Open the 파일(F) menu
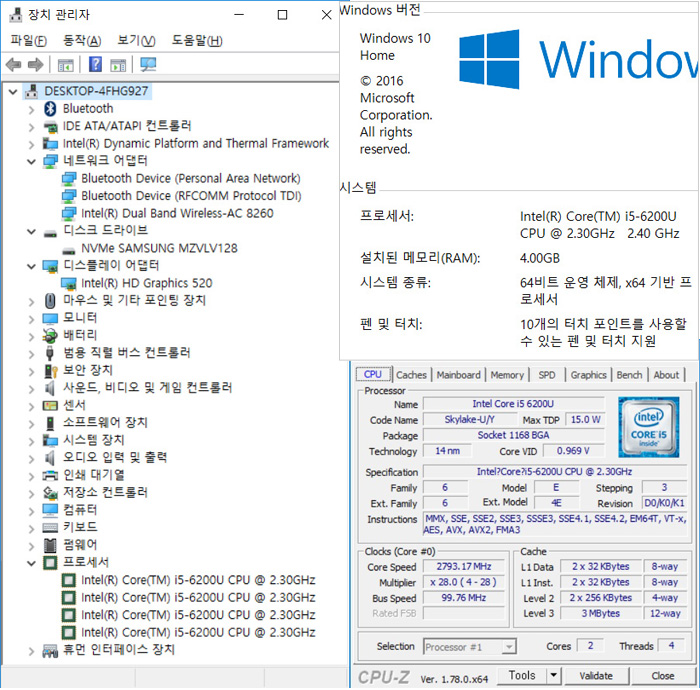Viewport: 700px width, 690px height. (29, 41)
